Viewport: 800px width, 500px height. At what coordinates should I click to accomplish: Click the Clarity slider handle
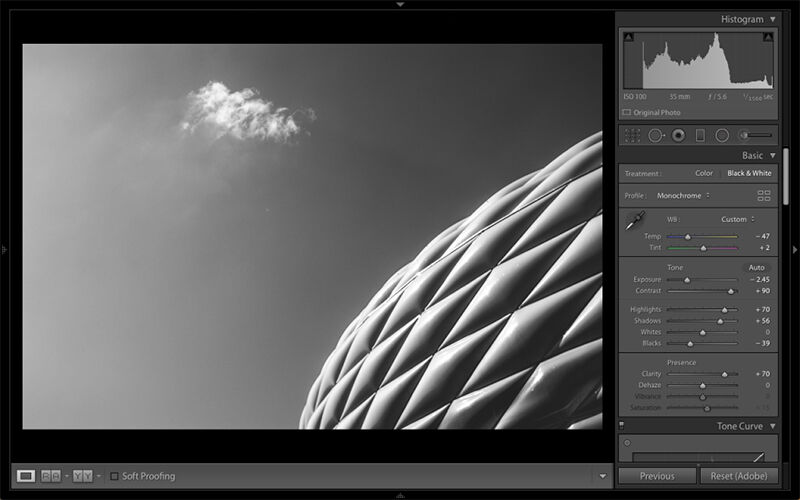click(x=724, y=374)
